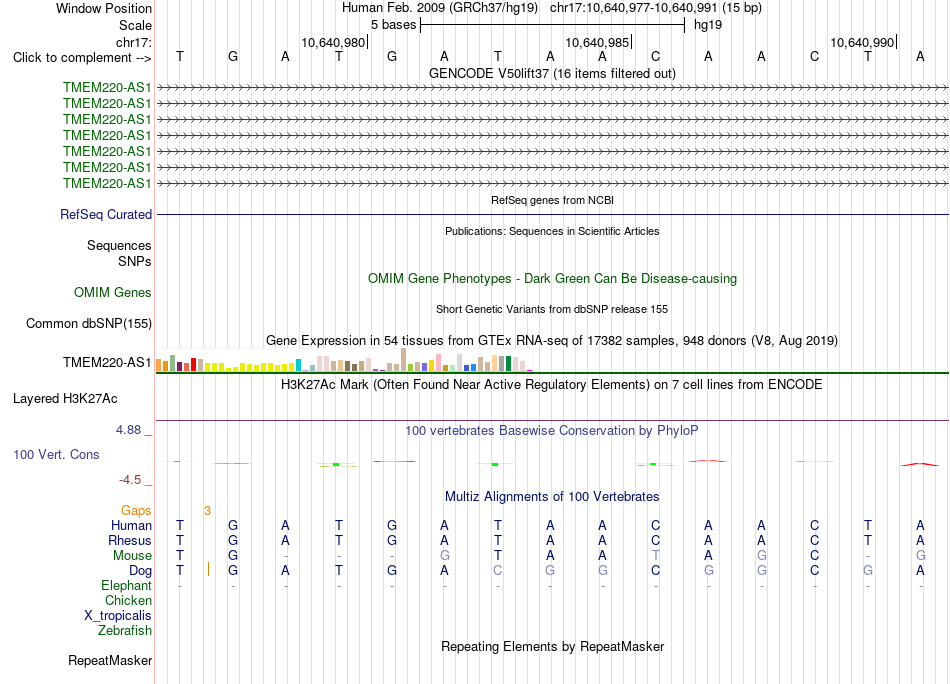Click the OMIM Gene Phenotypes title

(x=552, y=279)
